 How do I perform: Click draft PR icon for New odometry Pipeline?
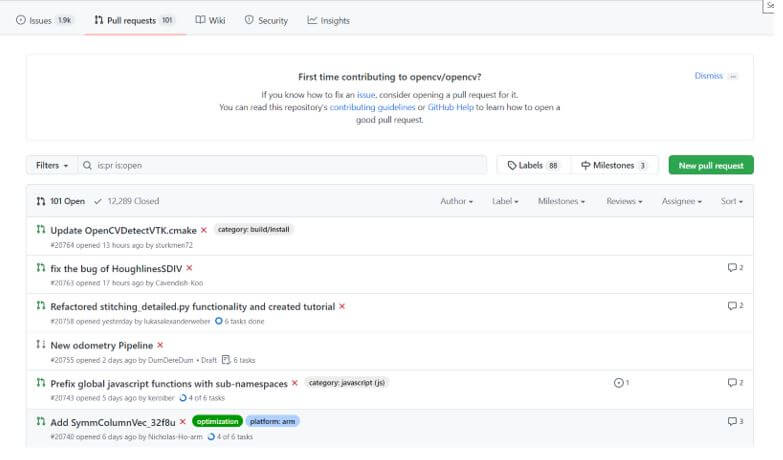pos(41,345)
